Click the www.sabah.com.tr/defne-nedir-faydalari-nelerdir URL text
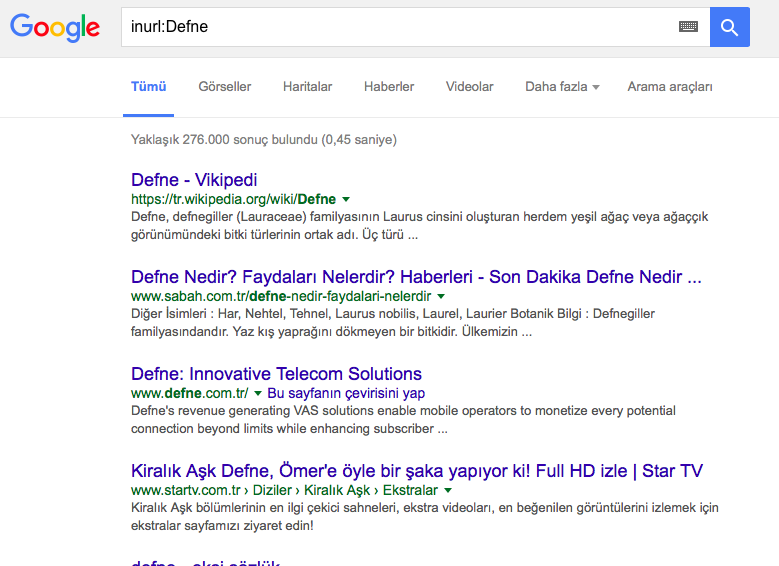779x566 pixels. click(281, 296)
